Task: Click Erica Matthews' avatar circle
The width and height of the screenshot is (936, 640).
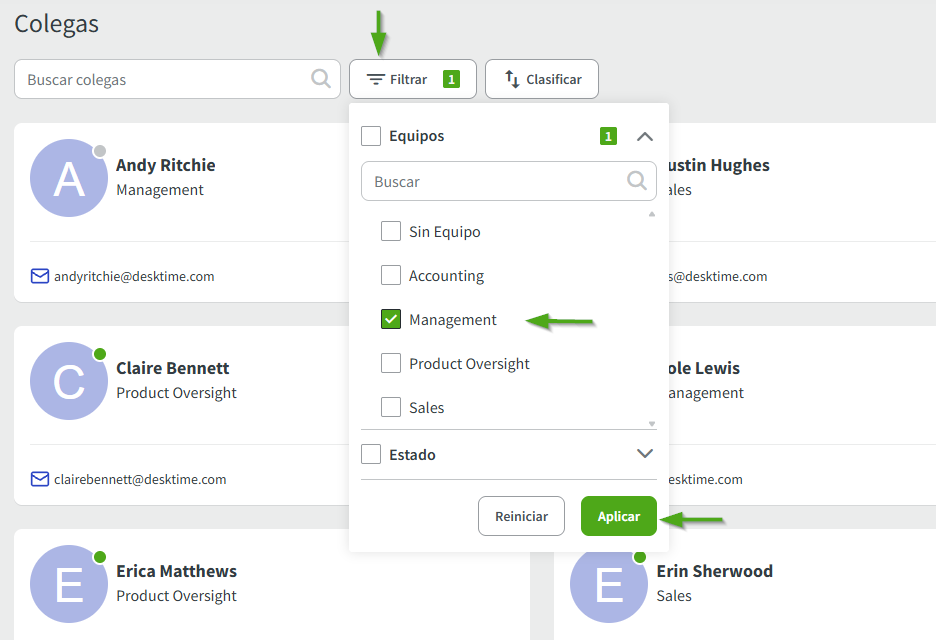Action: (x=69, y=584)
